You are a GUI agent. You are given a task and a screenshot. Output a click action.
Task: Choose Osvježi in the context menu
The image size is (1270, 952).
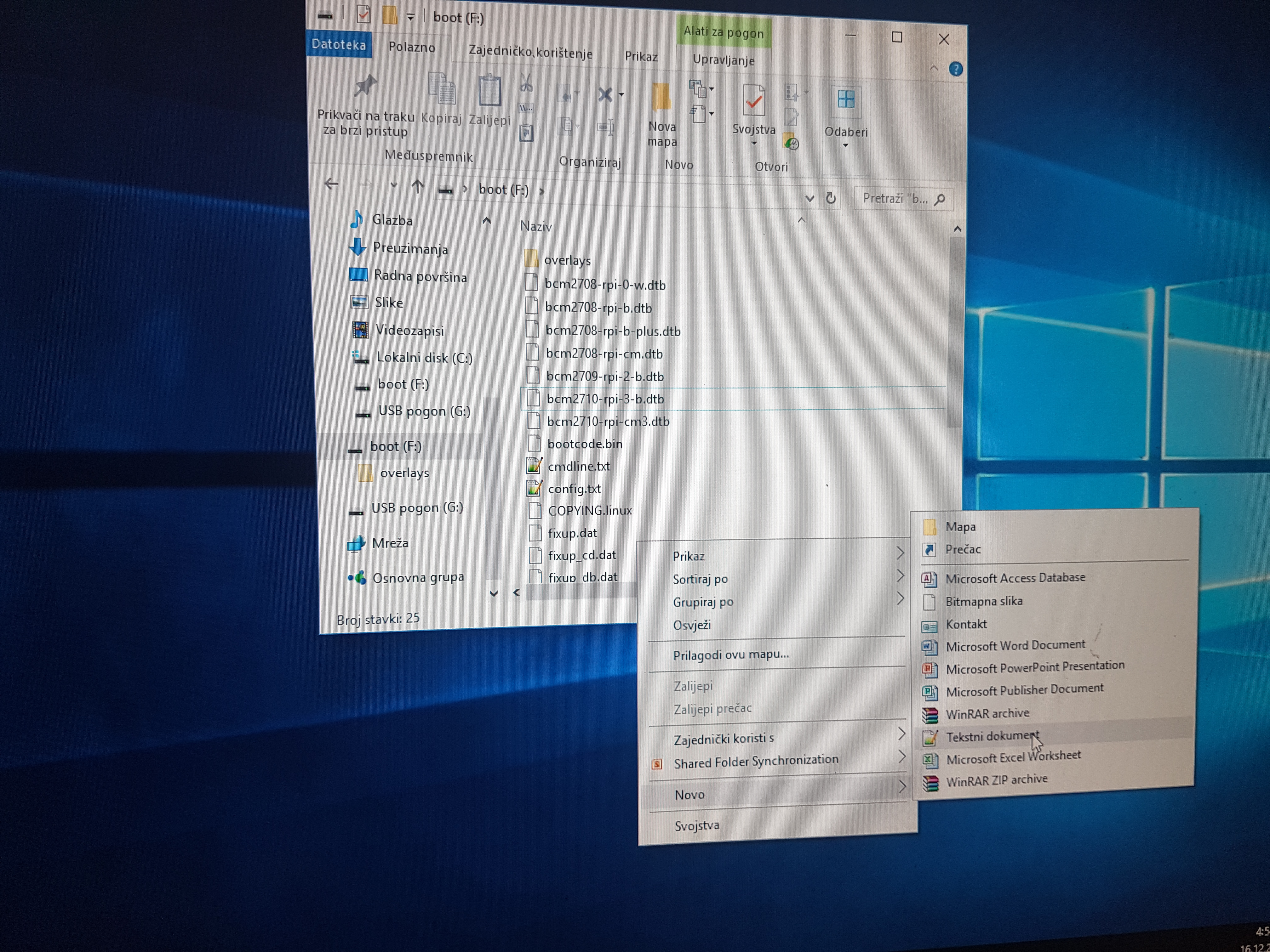(692, 625)
